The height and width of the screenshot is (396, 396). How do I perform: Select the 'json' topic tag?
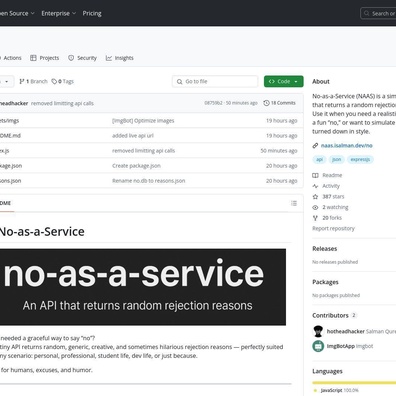[337, 159]
